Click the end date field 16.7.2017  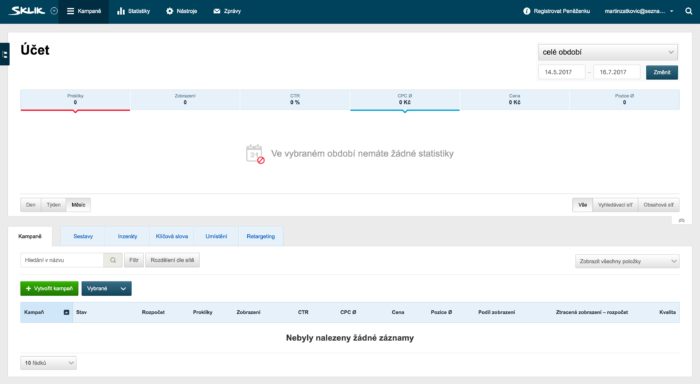tap(617, 72)
